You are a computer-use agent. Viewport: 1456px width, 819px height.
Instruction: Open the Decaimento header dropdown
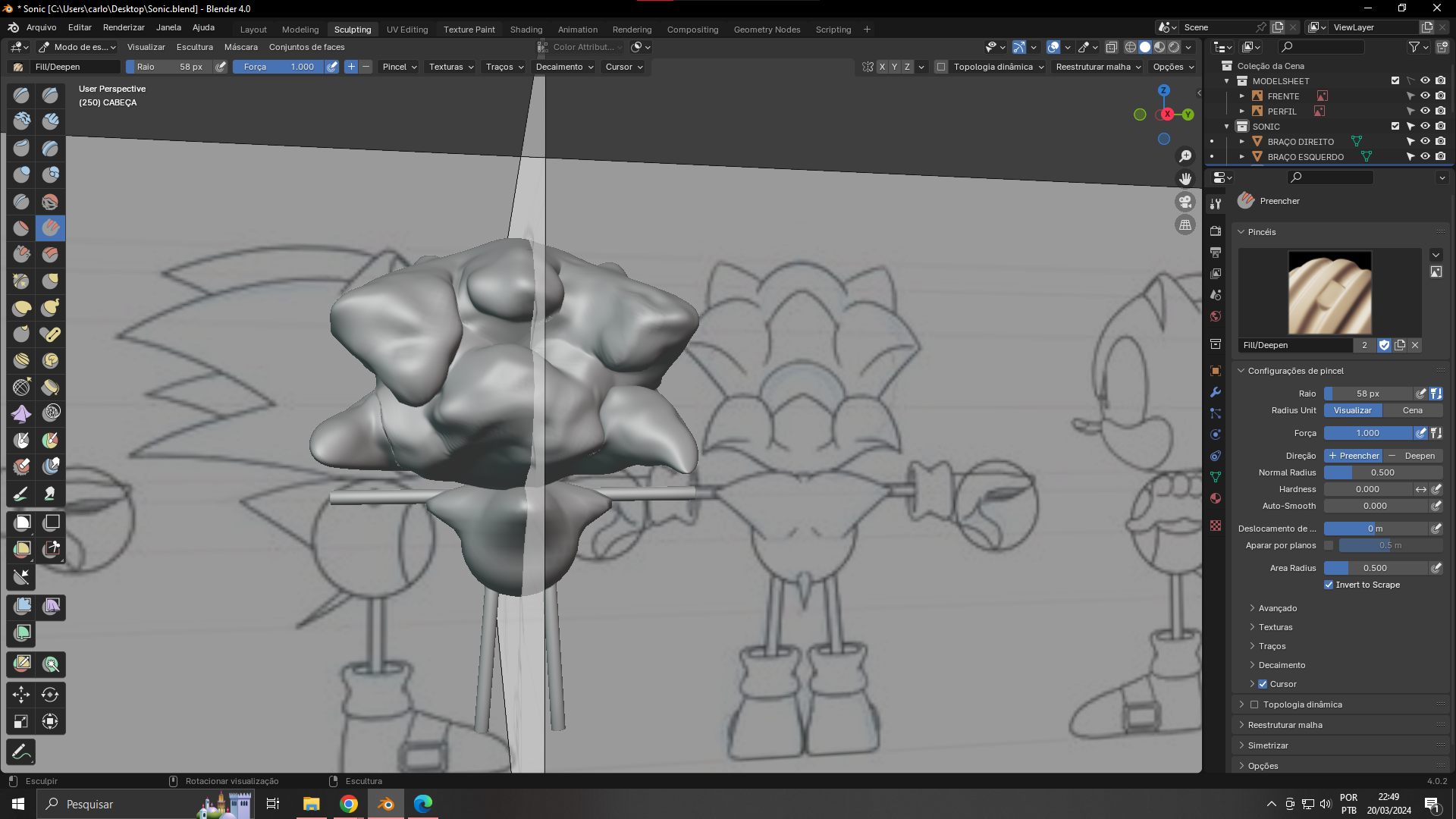point(564,67)
